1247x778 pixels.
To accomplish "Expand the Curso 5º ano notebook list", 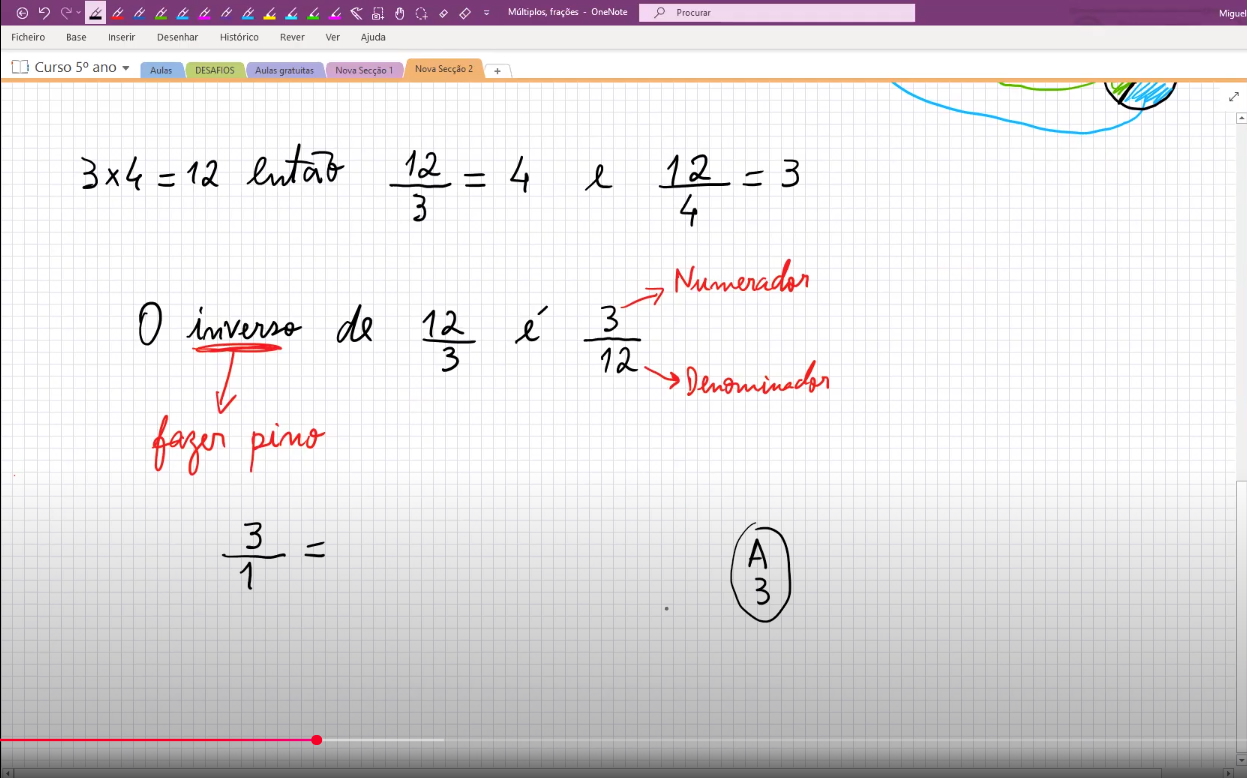I will pyautogui.click(x=126, y=68).
